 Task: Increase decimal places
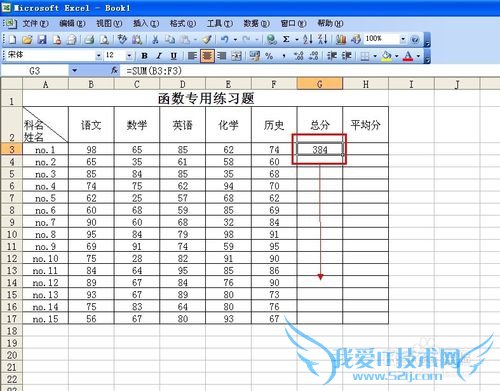tap(299, 56)
